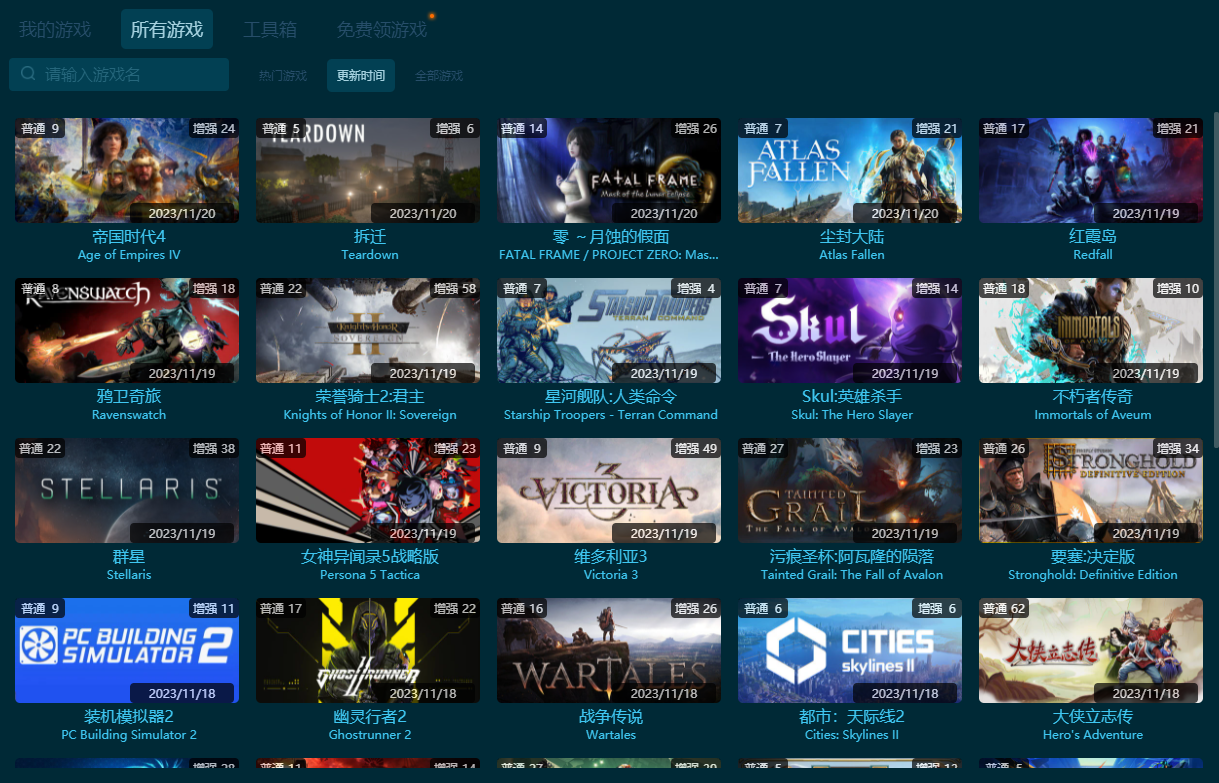Screen dimensions: 1219x783
Task: Open the Atlas Fallen cover image
Action: [x=850, y=170]
